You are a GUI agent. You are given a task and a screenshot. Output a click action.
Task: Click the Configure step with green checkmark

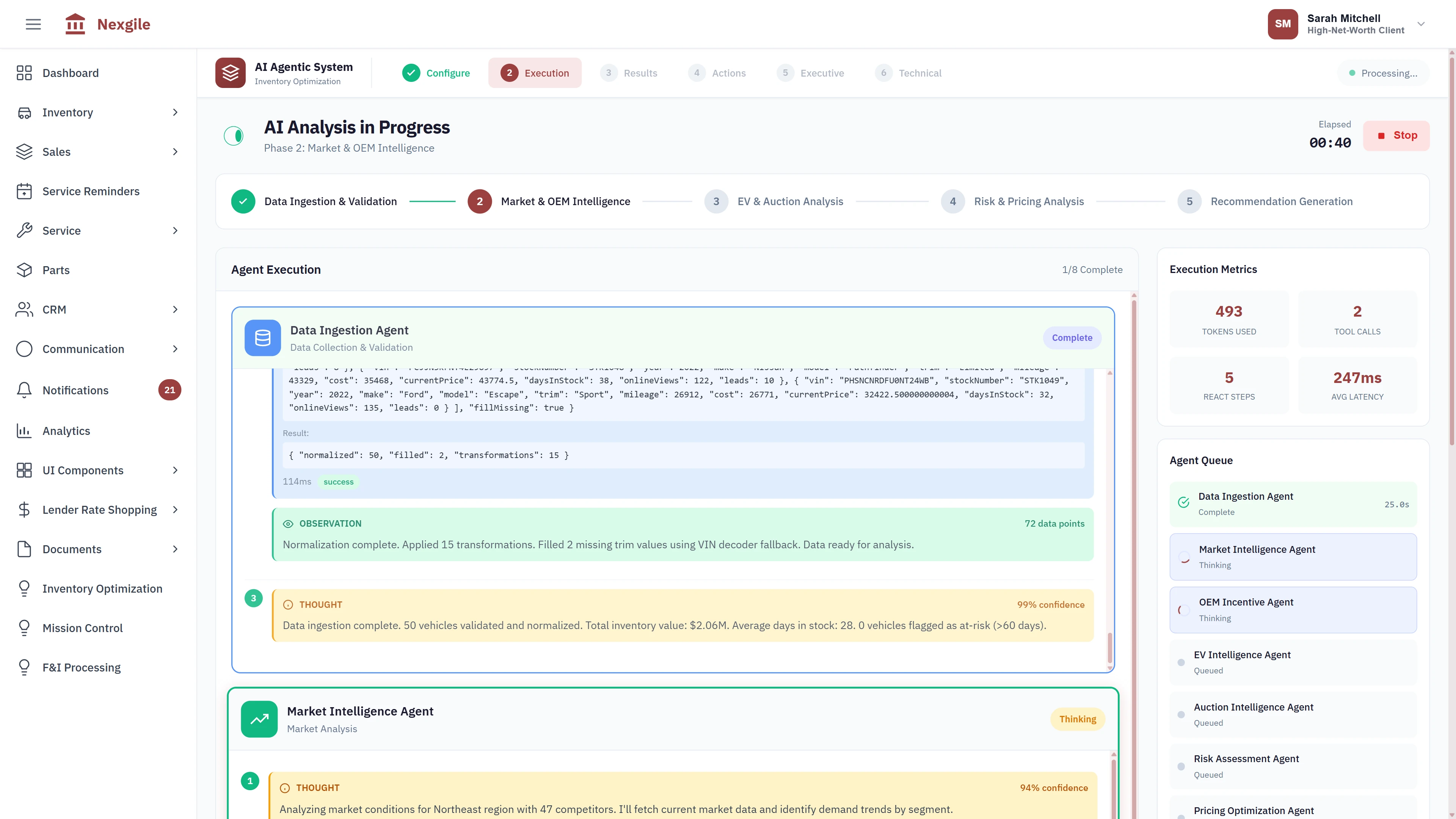tap(436, 72)
